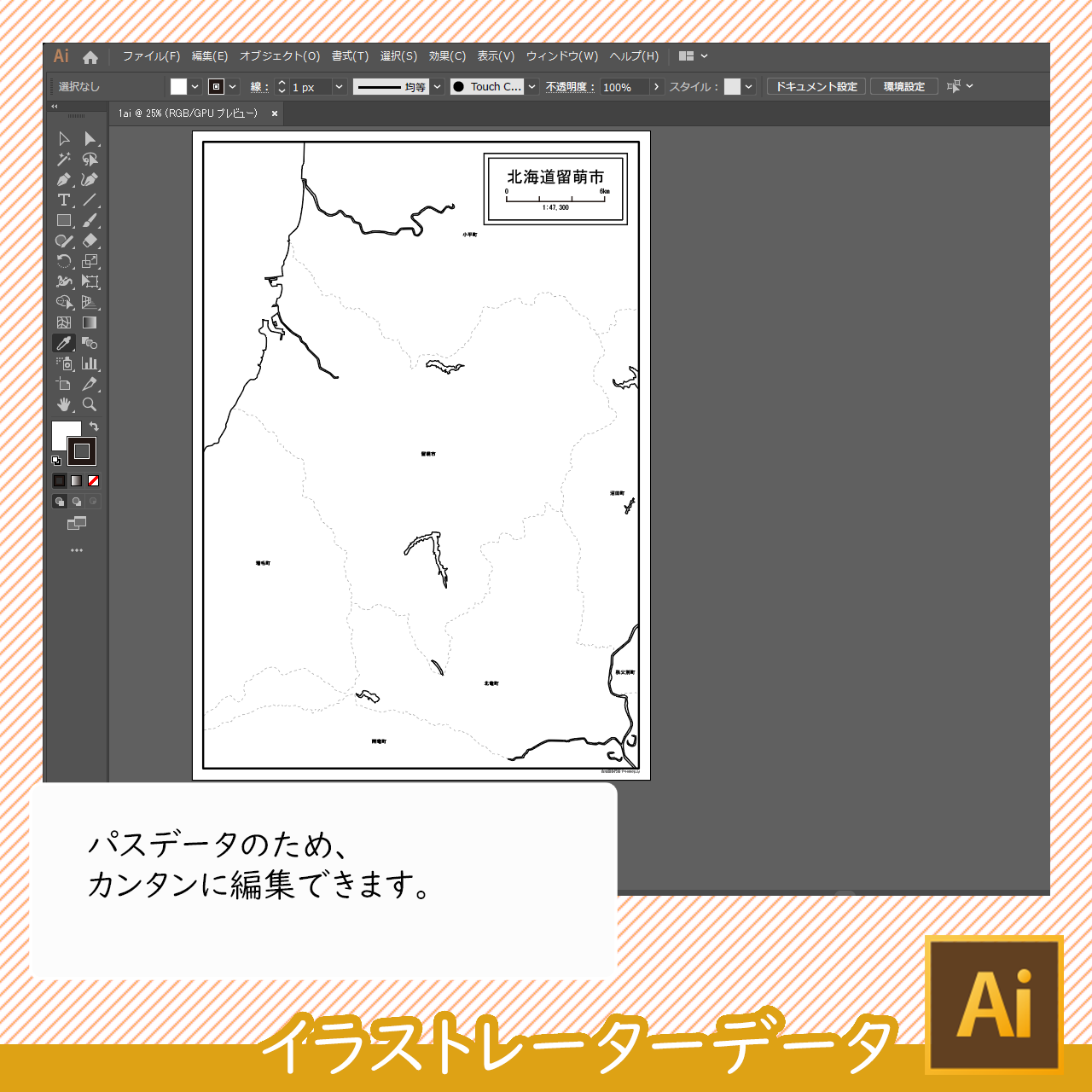
Task: Open the 効果(C) menu
Action: pyautogui.click(x=447, y=56)
